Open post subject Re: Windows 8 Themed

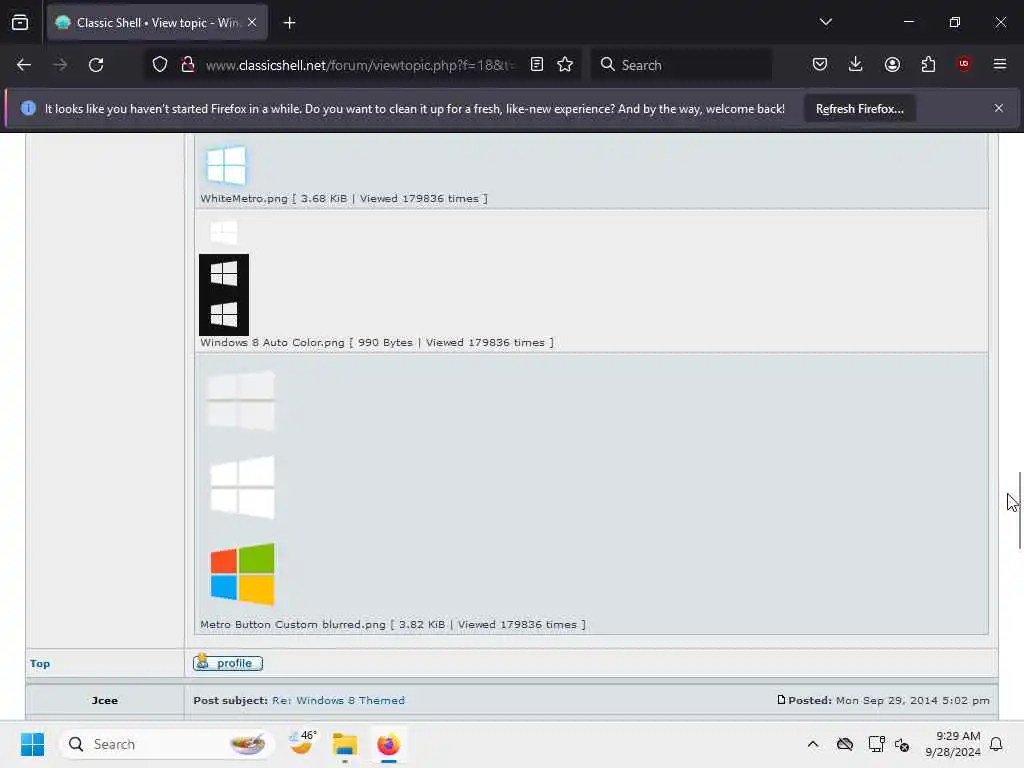tap(338, 700)
